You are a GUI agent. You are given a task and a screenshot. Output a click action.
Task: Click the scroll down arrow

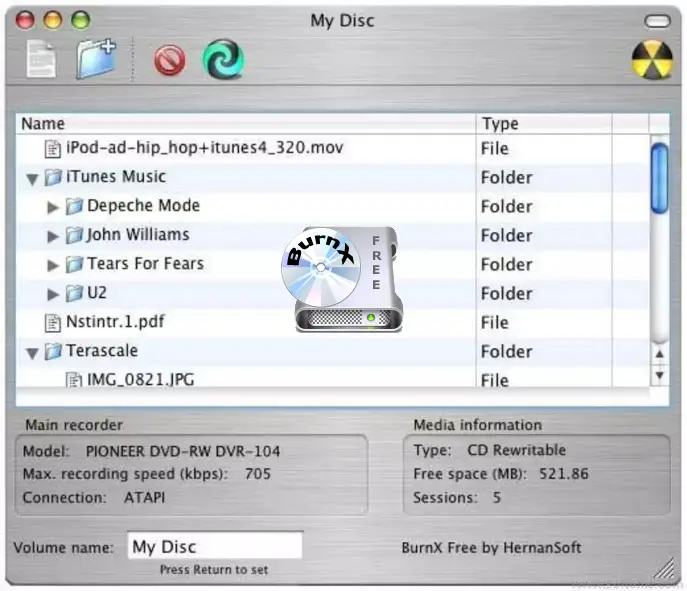click(x=659, y=375)
